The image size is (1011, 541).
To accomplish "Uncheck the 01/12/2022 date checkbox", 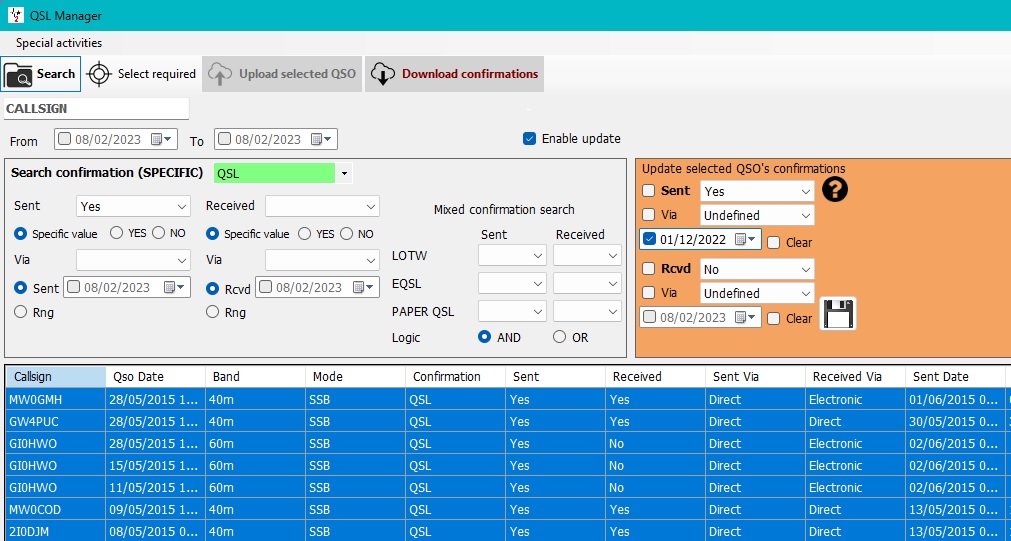I will 649,239.
